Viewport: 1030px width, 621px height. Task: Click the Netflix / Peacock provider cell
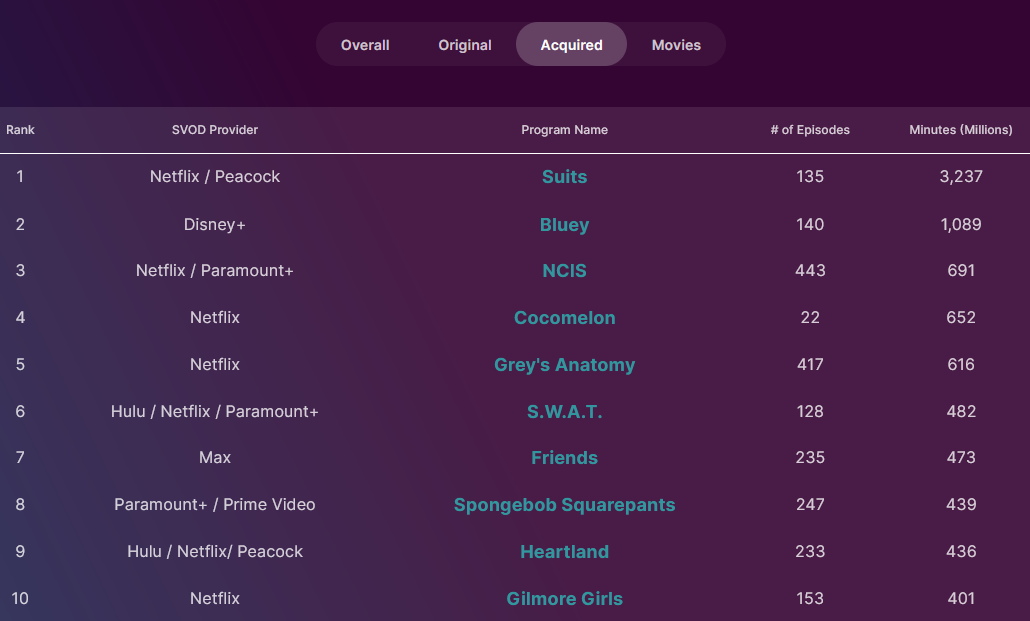pyautogui.click(x=215, y=177)
